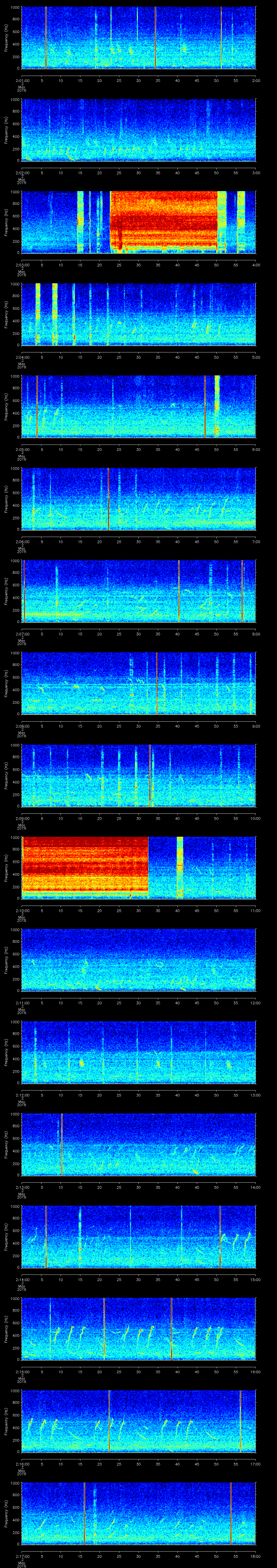The image size is (277, 1568).
Task: Click the 18:00 end label of the 2:17:00 panel
Action: point(255,1556)
